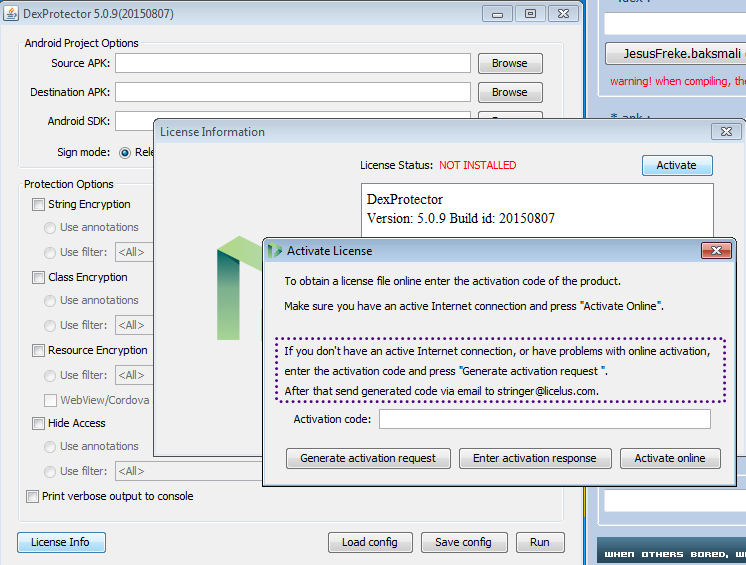This screenshot has height=565, width=746.
Task: Click Hide Access filter field showing <All>
Action: pos(189,471)
